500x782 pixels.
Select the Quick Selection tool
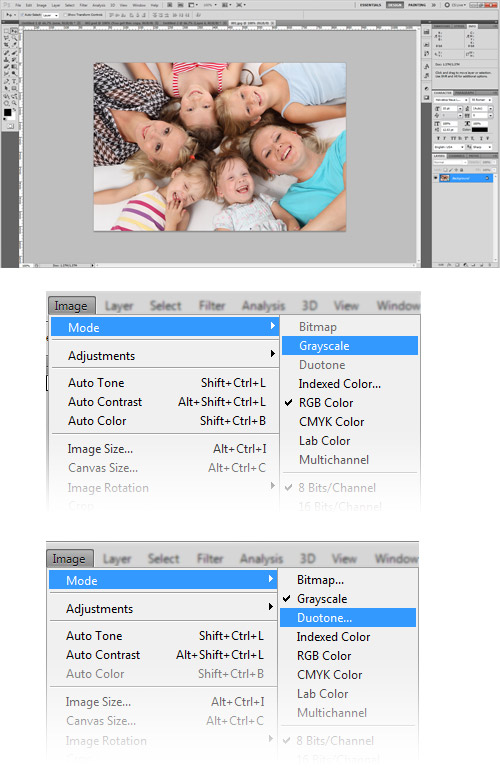tap(14, 38)
